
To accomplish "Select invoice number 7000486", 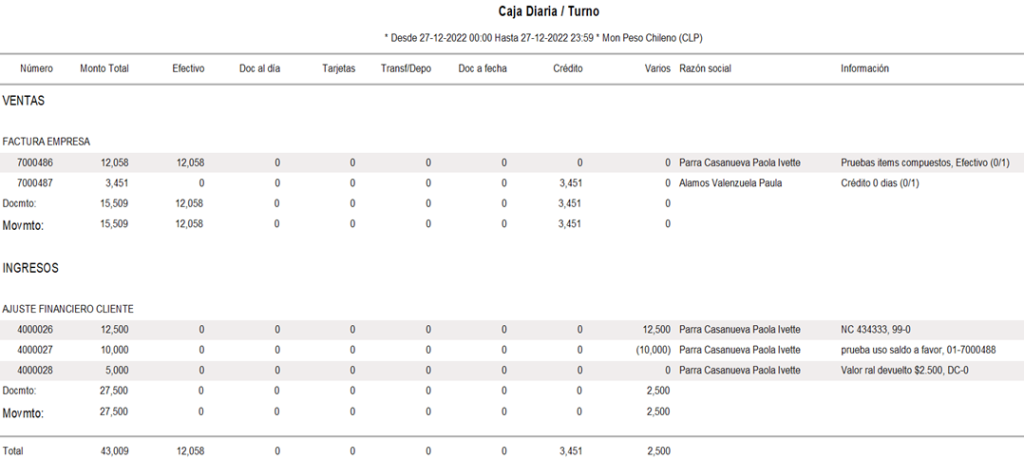I will (x=35, y=163).
